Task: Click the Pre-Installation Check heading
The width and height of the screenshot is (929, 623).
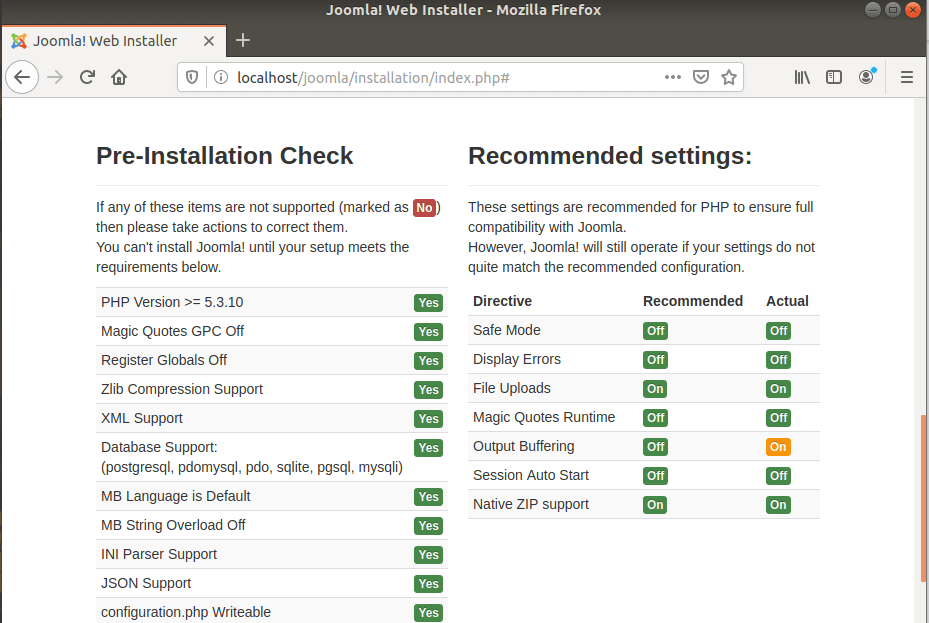Action: click(x=225, y=156)
